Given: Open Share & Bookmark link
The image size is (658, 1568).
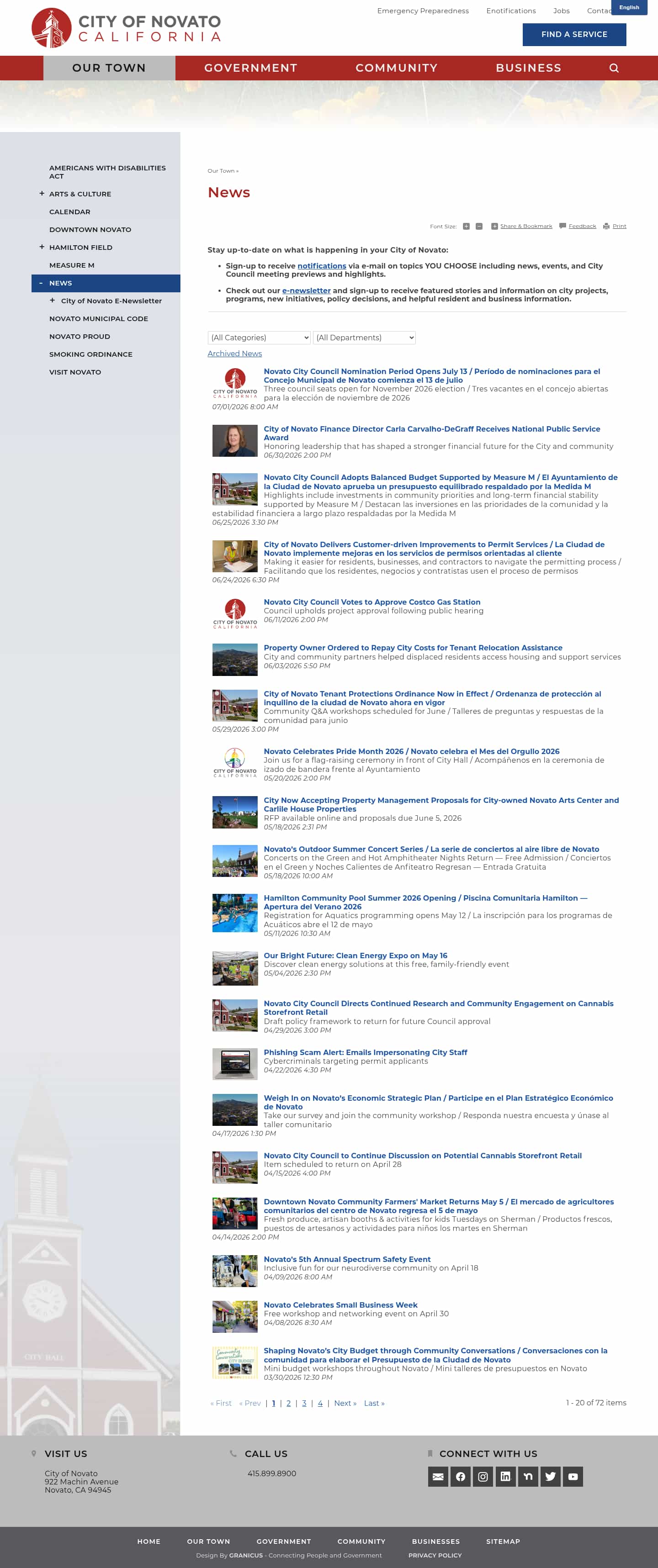Looking at the screenshot, I should (x=522, y=227).
